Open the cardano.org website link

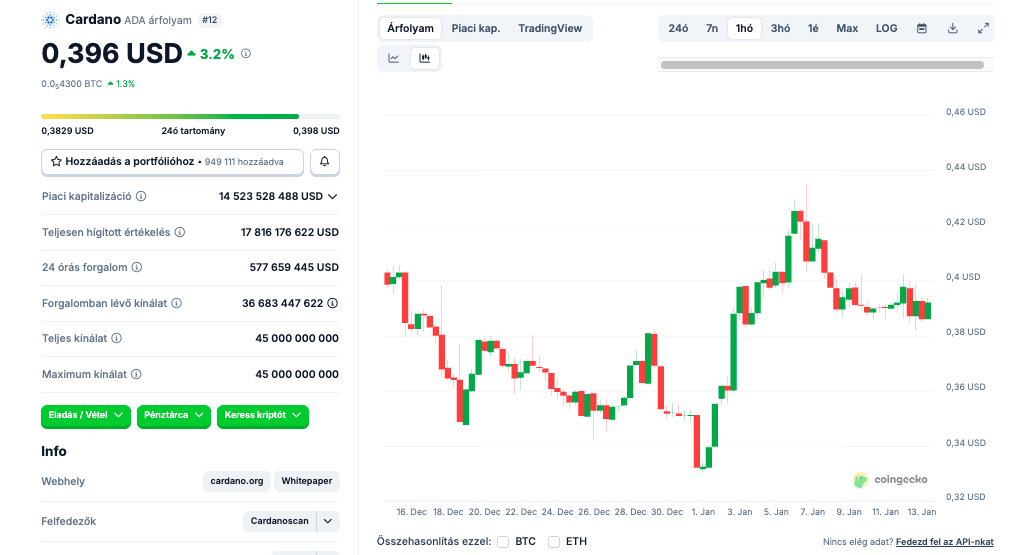237,481
